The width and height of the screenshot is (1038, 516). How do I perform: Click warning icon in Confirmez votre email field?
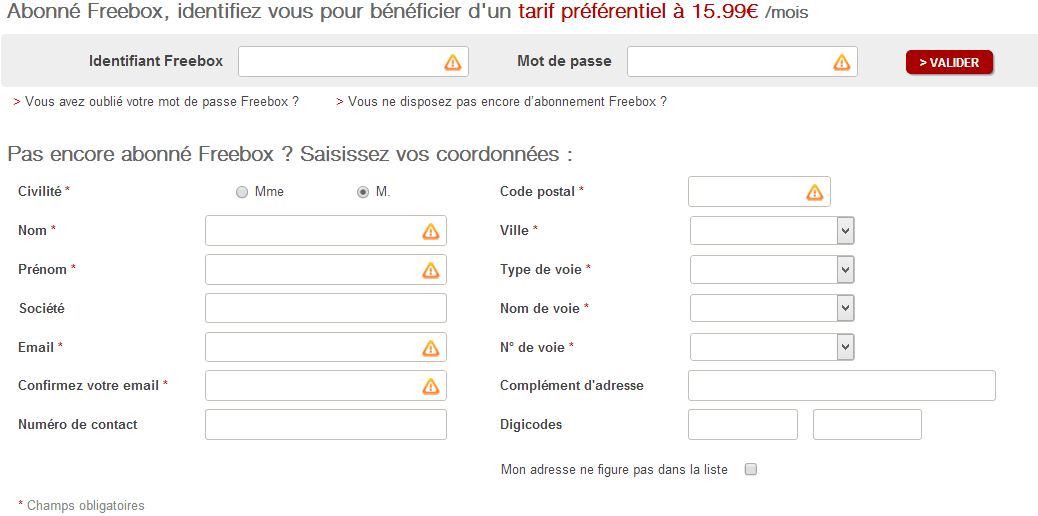[x=431, y=386]
